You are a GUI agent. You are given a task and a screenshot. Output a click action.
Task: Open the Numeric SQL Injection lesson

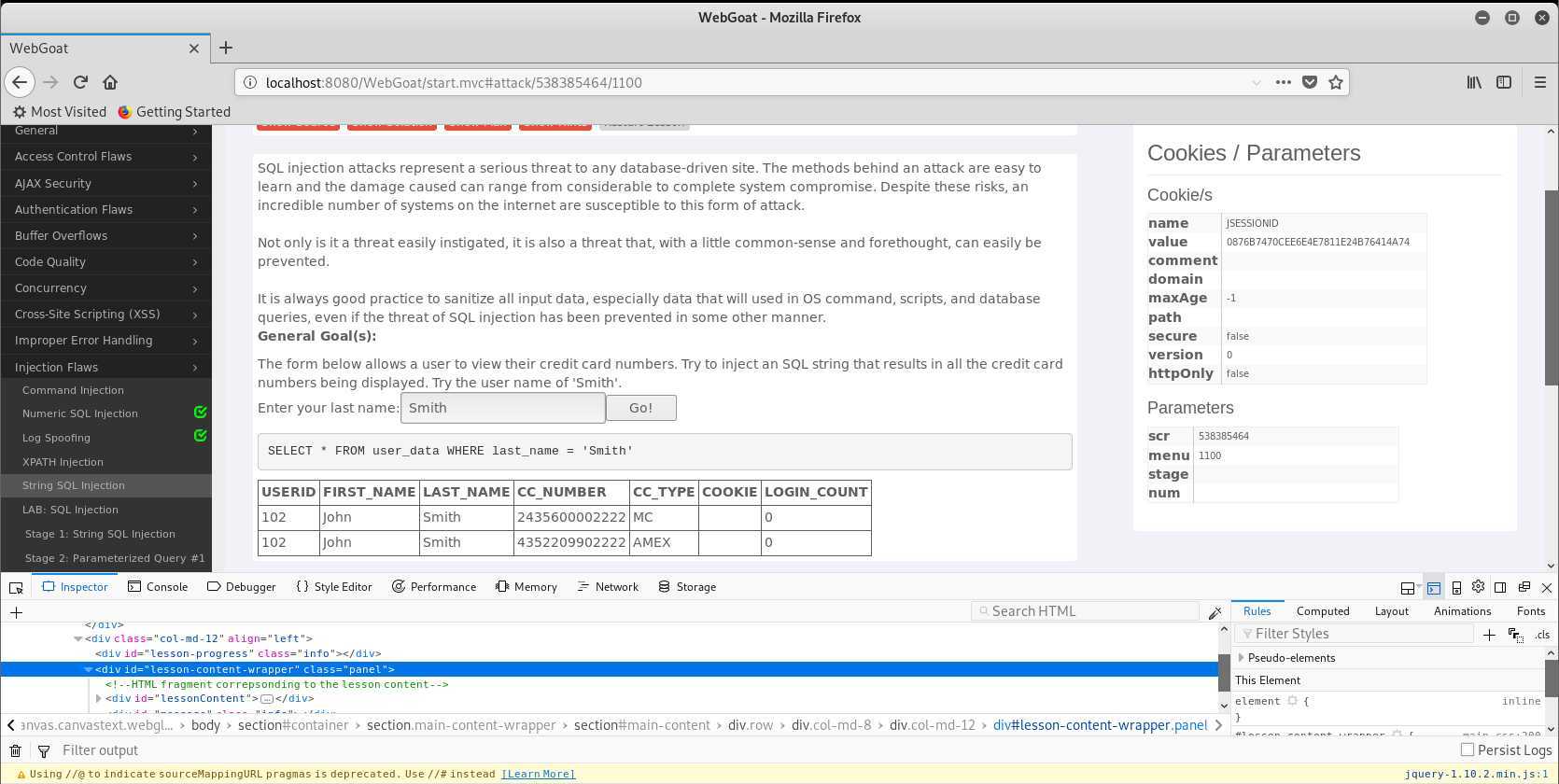click(x=80, y=413)
